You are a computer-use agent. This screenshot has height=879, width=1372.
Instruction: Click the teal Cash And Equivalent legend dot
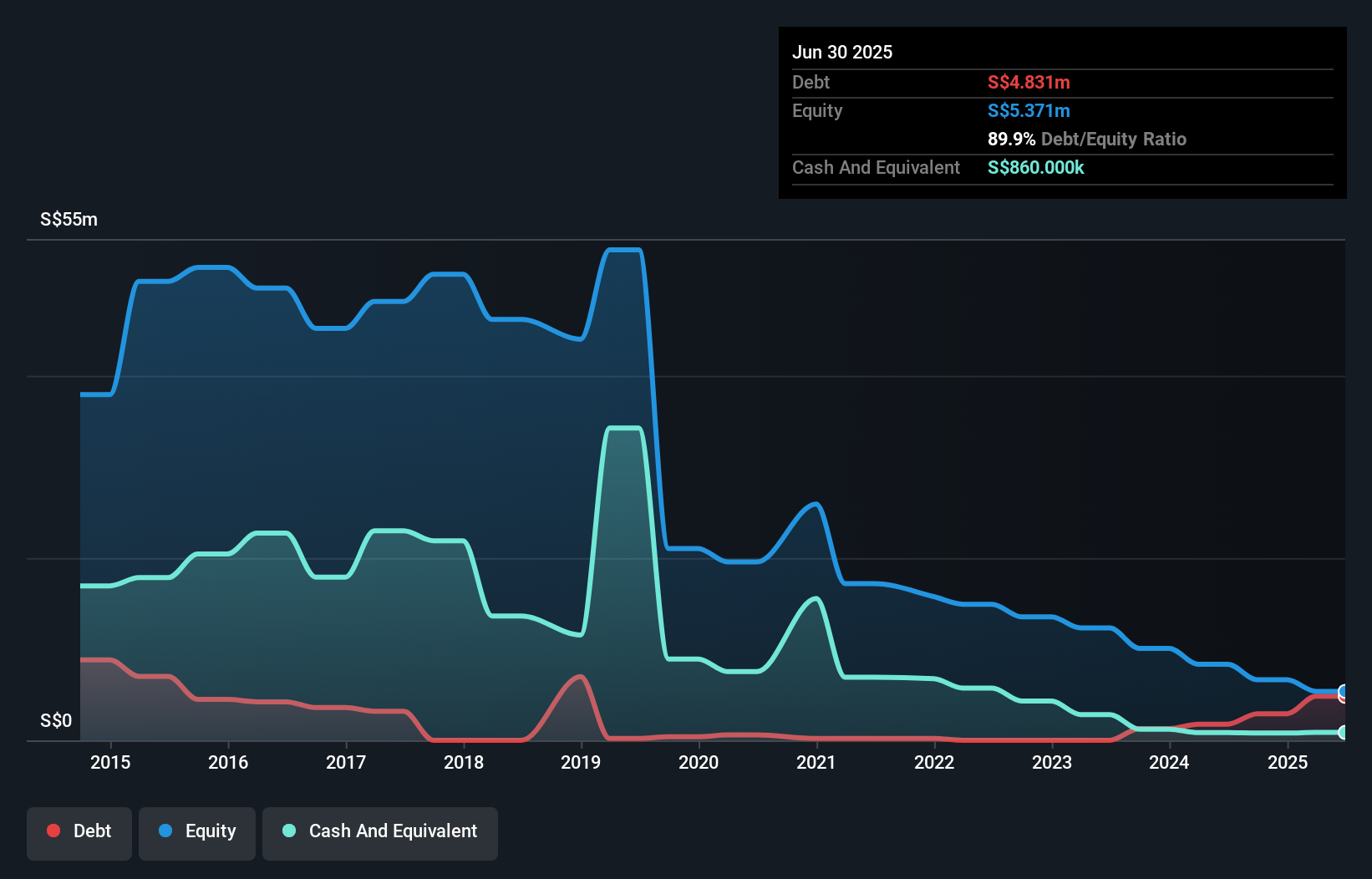tap(288, 831)
